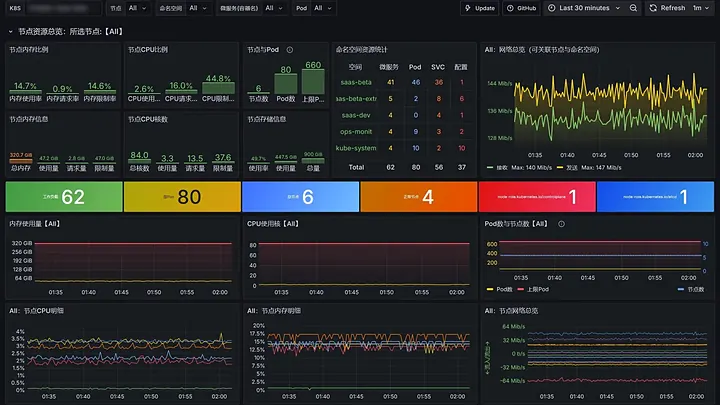Open the CPU使用核【All】 panel title menu
The height and width of the screenshot is (405, 720).
[273, 224]
